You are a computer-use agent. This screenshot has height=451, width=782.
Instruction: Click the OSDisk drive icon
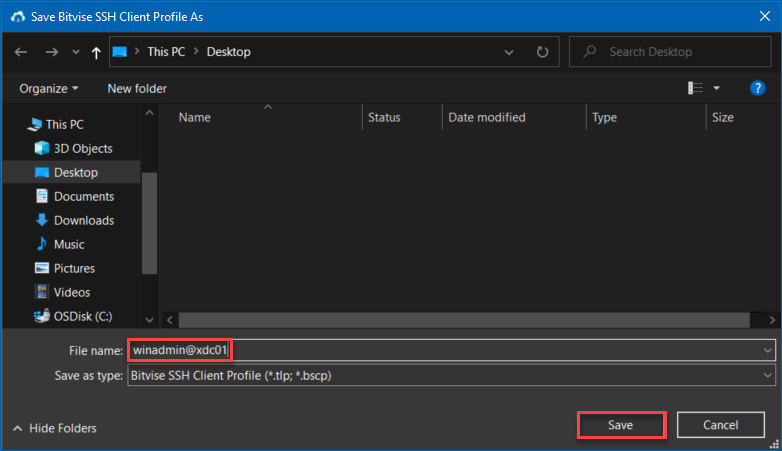[42, 316]
